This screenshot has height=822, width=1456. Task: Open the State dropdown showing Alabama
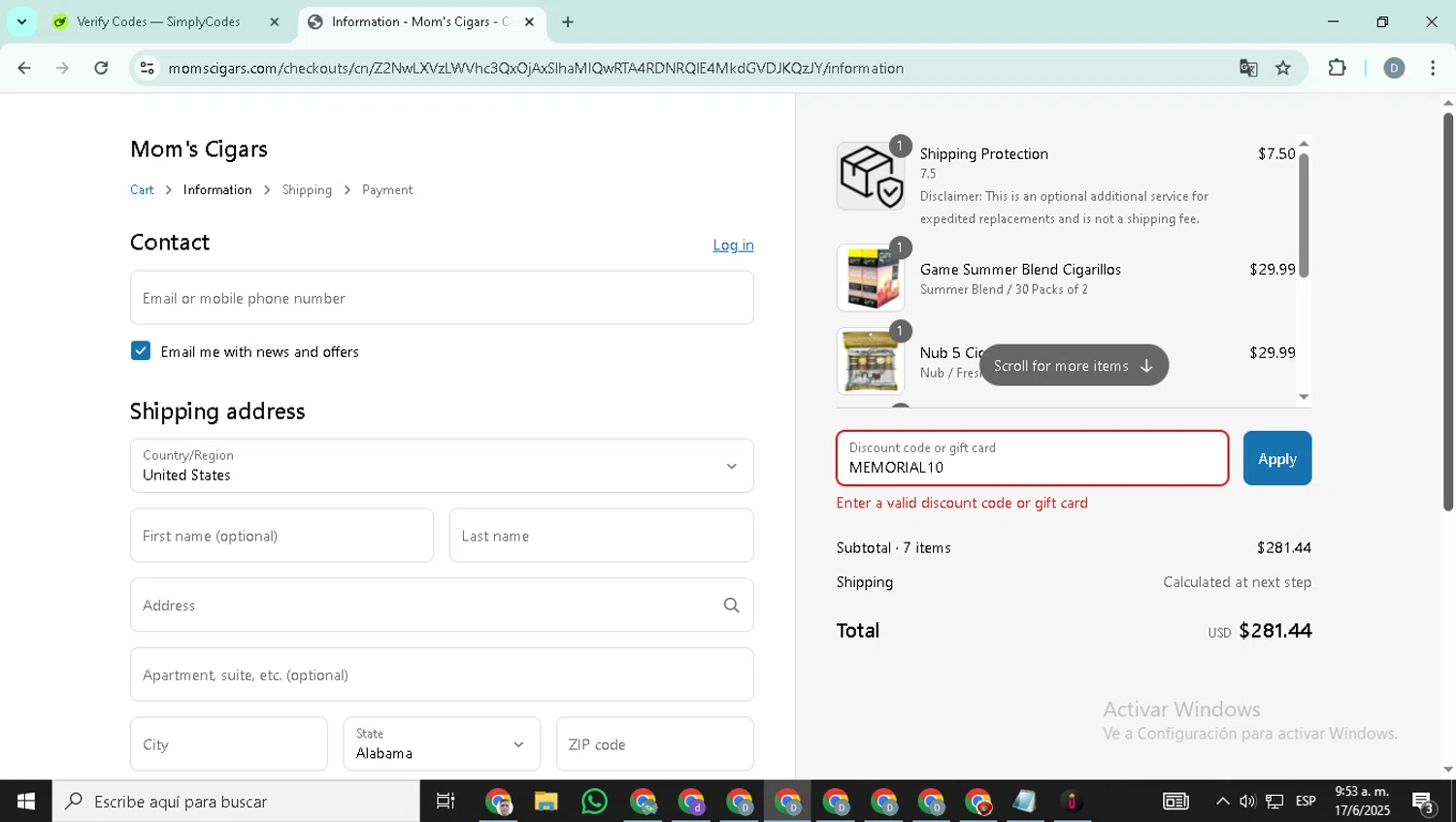click(x=442, y=744)
